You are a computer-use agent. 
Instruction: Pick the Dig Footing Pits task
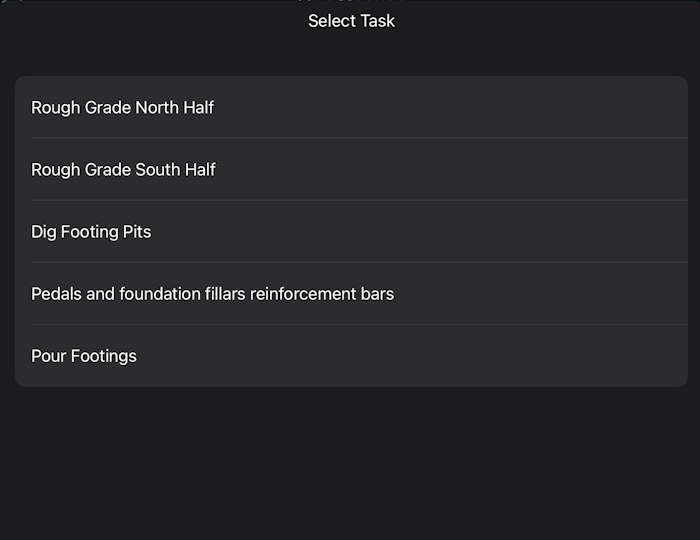[x=92, y=231]
